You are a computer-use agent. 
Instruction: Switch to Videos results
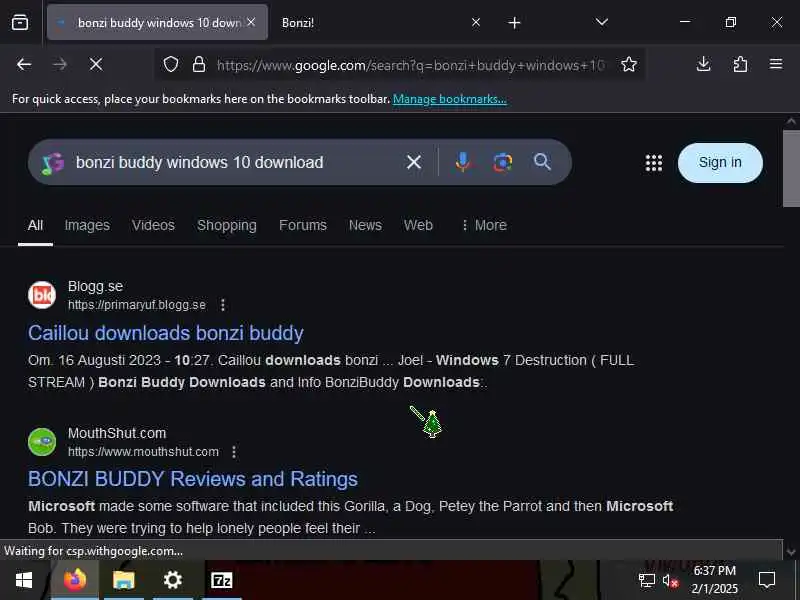[x=153, y=225]
